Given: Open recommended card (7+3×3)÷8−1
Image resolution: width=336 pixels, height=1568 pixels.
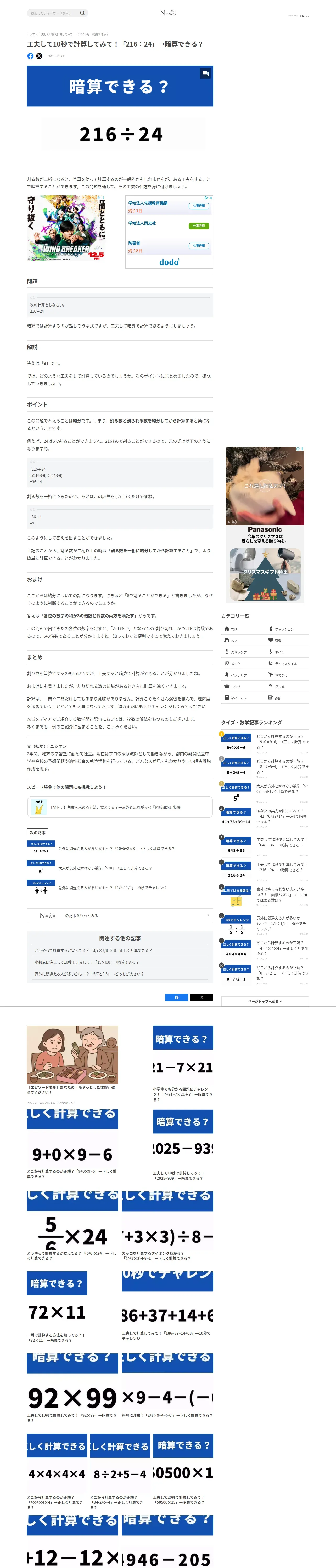Looking at the screenshot, I should click(168, 1226).
